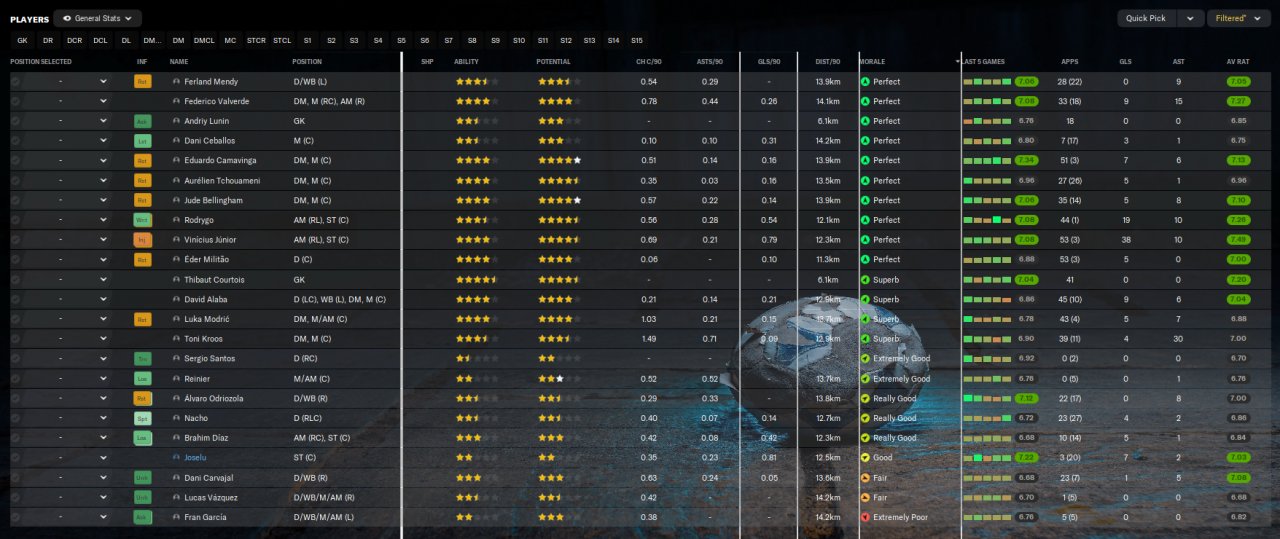Click the Loa status icon for Reinier
The height and width of the screenshot is (539, 1280).
142,379
